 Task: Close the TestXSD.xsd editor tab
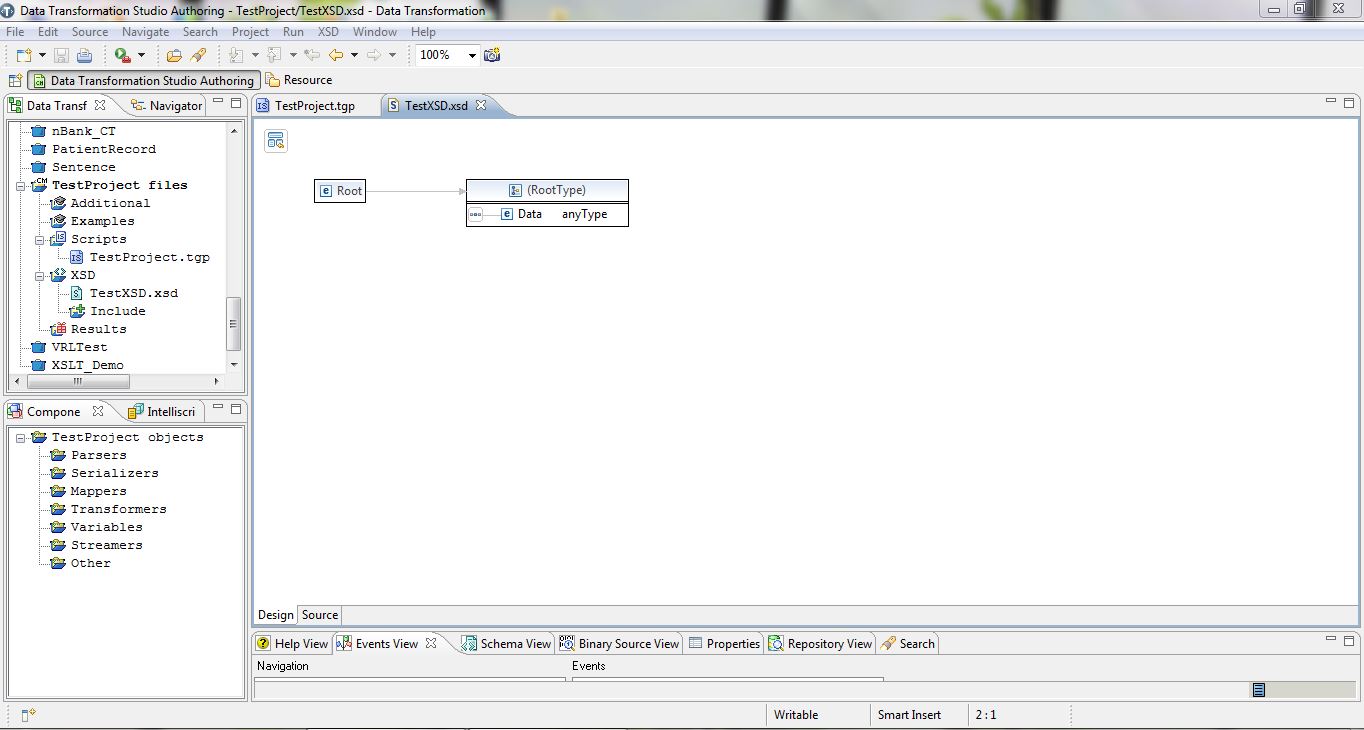click(480, 105)
